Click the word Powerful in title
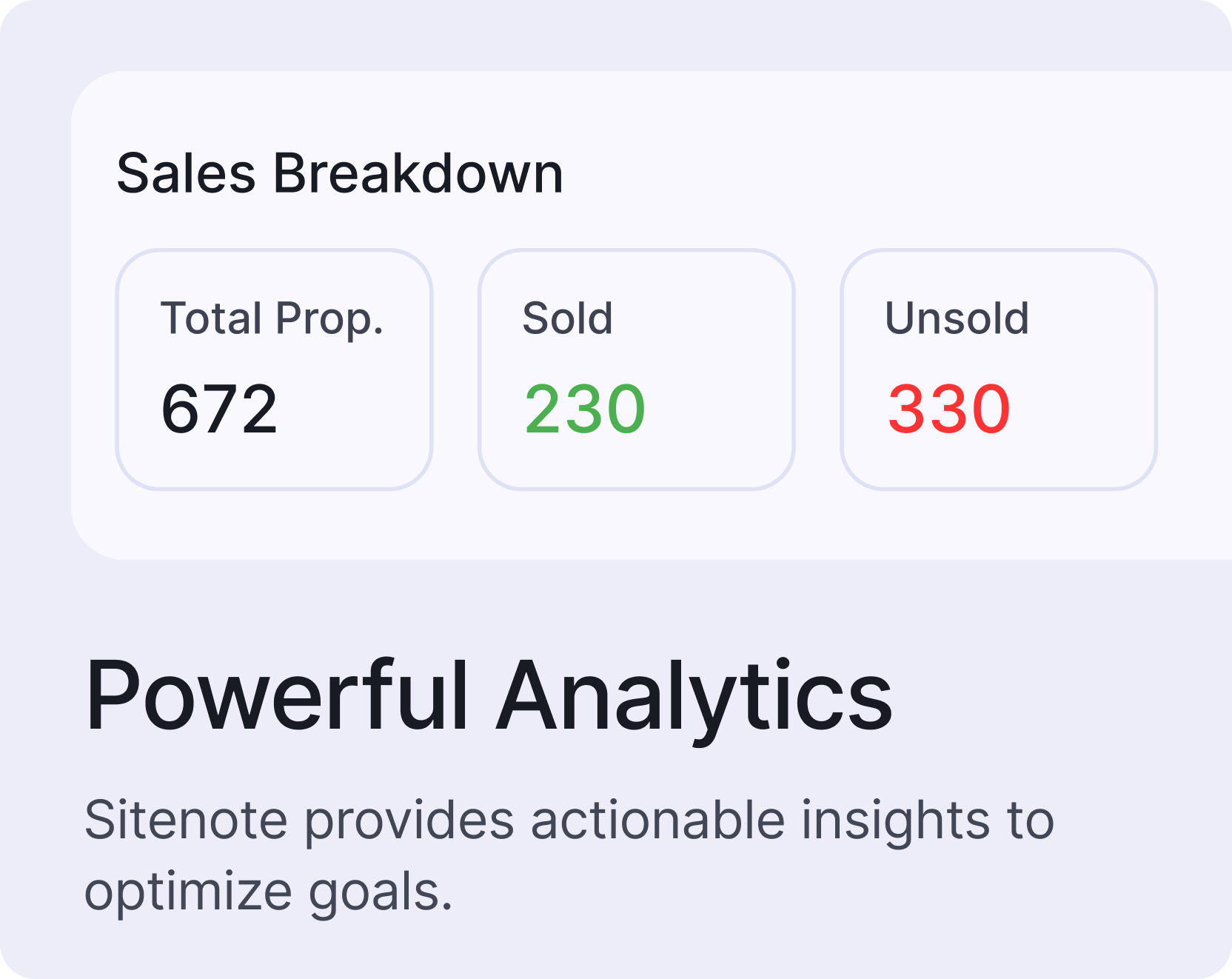Viewport: 1232px width, 979px height. pyautogui.click(x=277, y=695)
